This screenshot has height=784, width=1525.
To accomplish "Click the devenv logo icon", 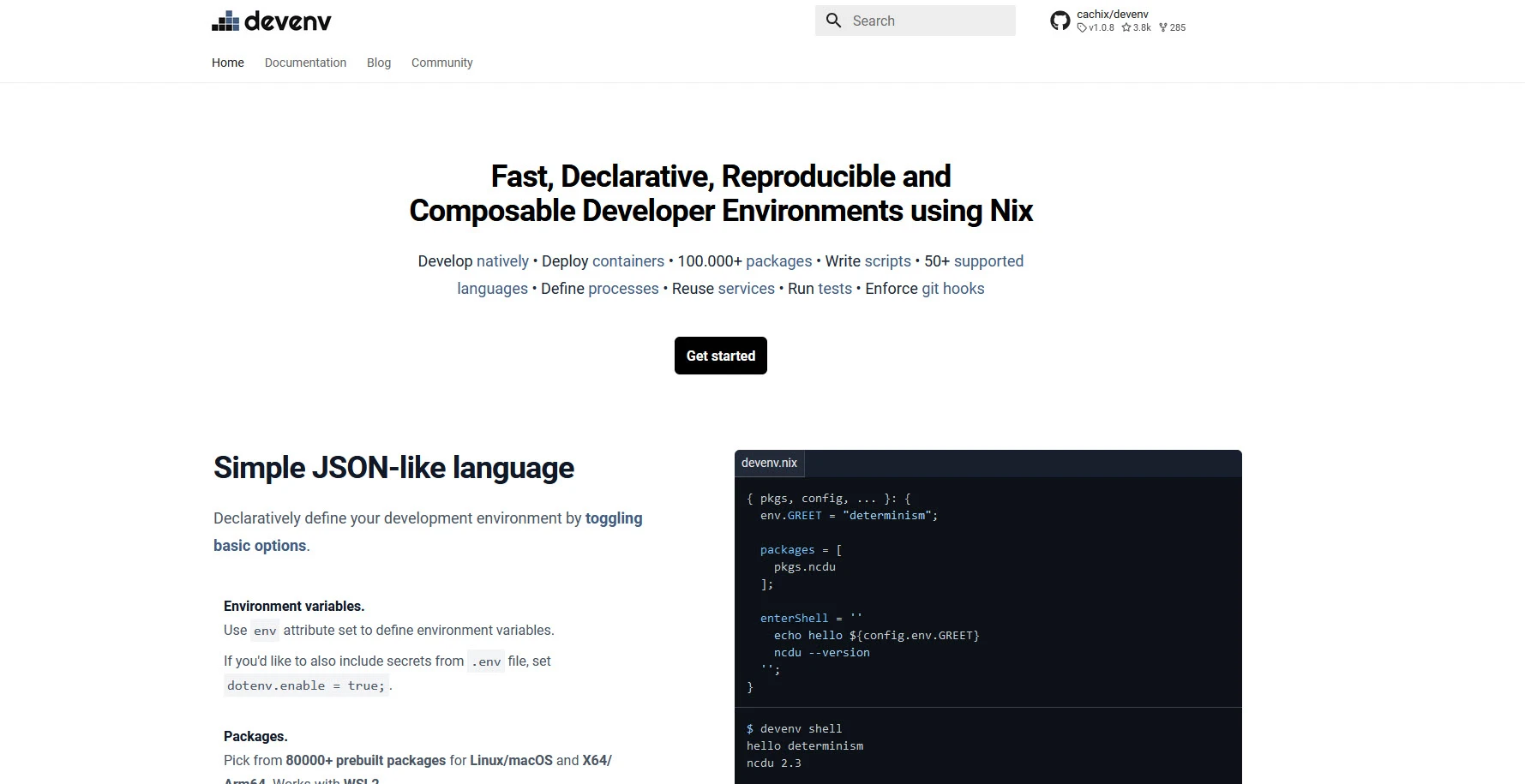I will (x=225, y=21).
